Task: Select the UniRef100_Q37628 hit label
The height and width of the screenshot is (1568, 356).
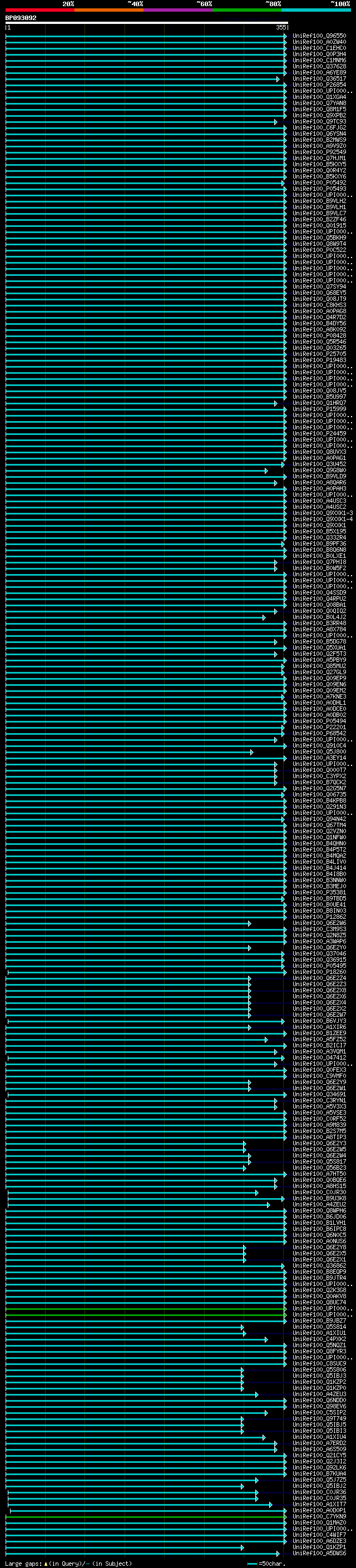Action: click(x=319, y=66)
